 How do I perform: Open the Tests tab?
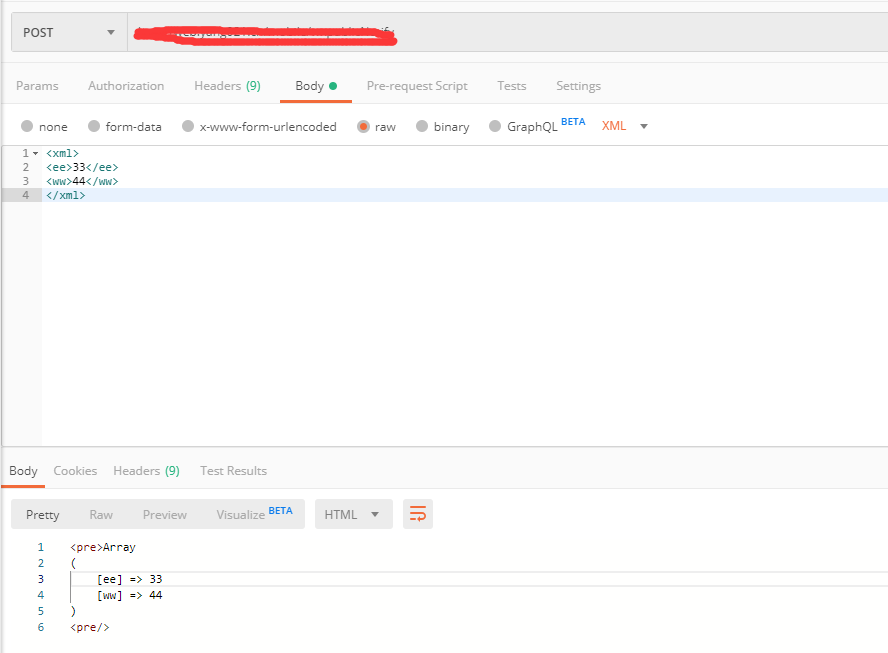pos(511,86)
